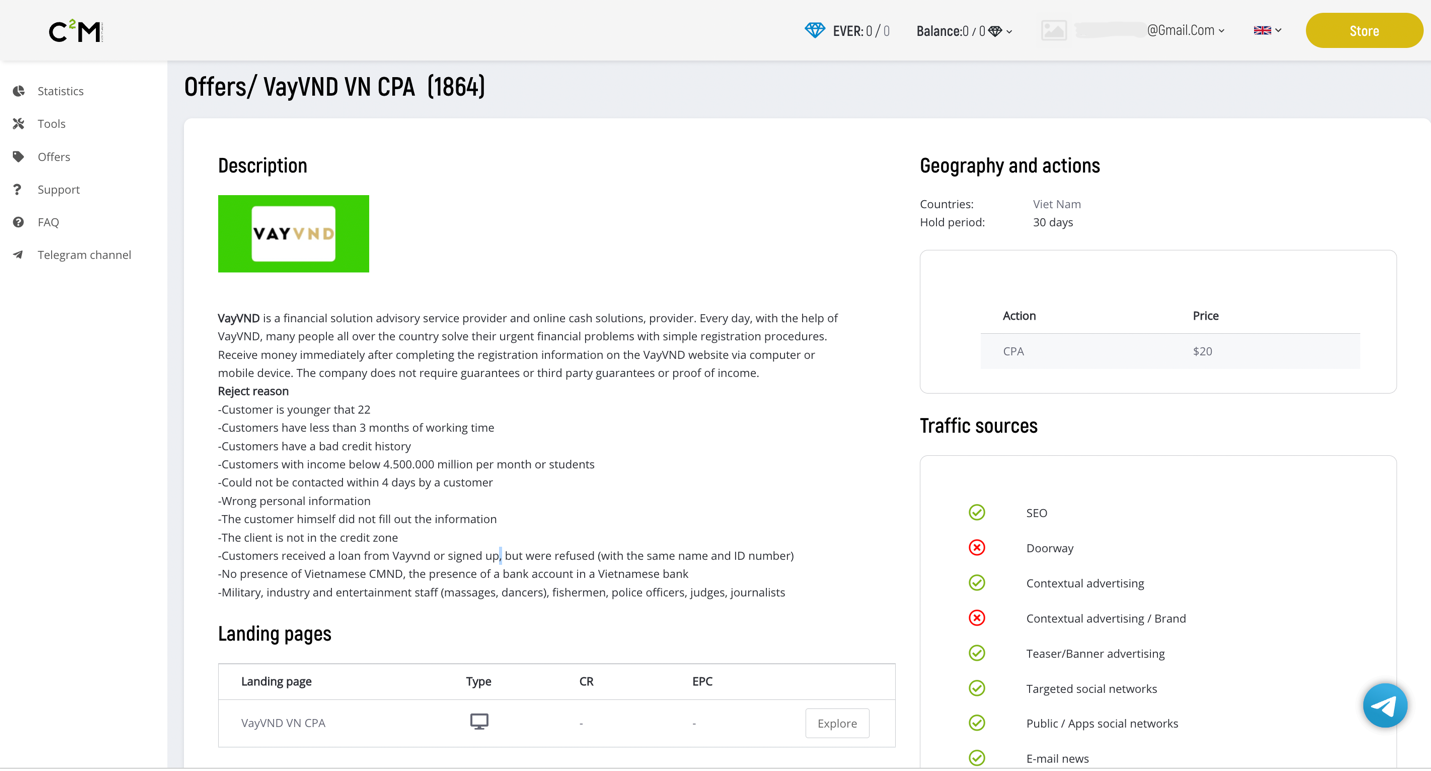The width and height of the screenshot is (1431, 771).
Task: Click the profile avatar image icon
Action: [x=1054, y=30]
